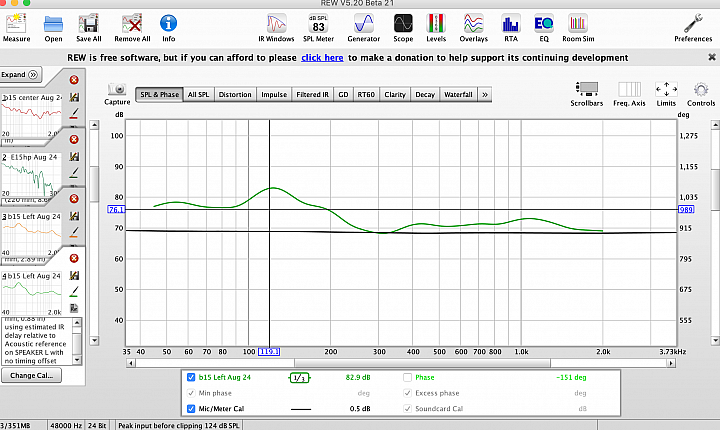Click the graph horizontal scrollbar thumb
The height and width of the screenshot is (430, 720).
tap(422, 363)
